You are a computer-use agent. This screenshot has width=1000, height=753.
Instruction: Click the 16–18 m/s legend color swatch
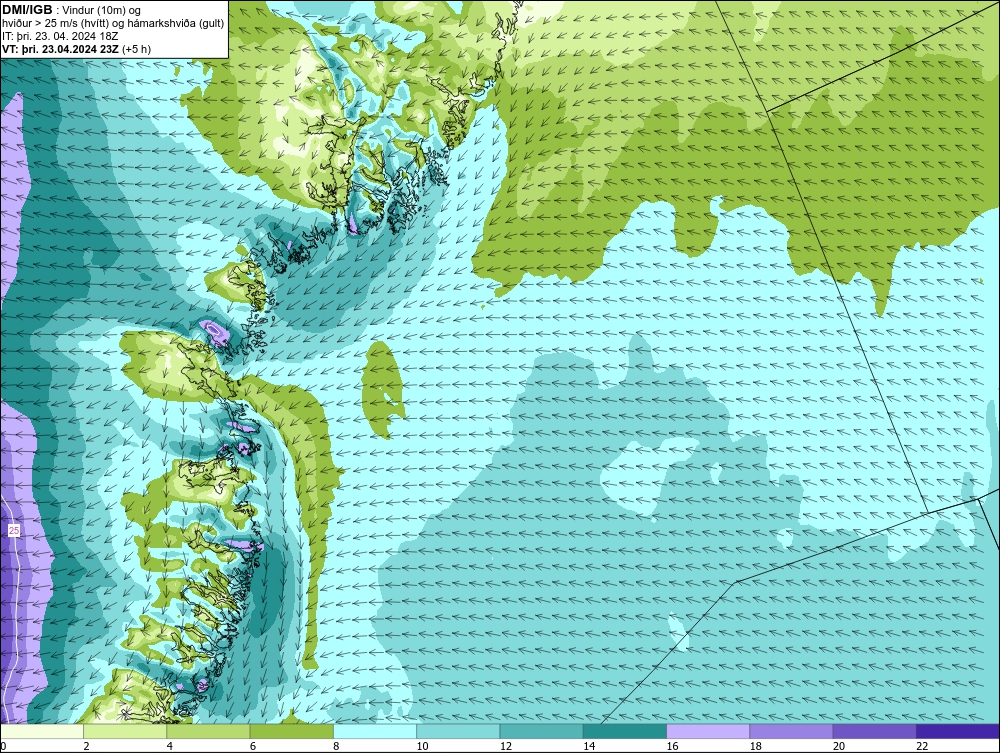[708, 731]
